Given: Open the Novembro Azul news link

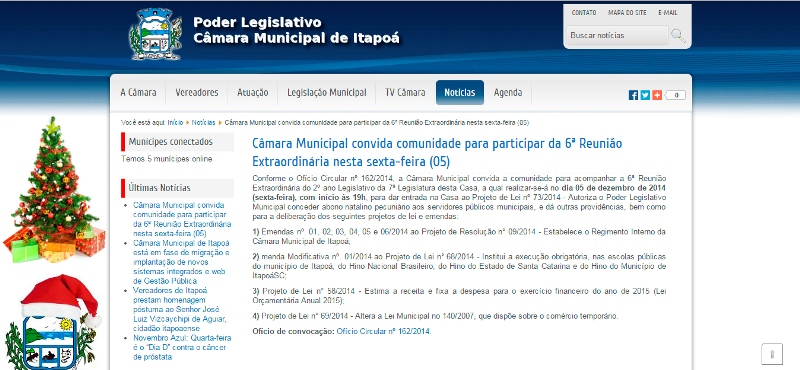Looking at the screenshot, I should click(182, 347).
